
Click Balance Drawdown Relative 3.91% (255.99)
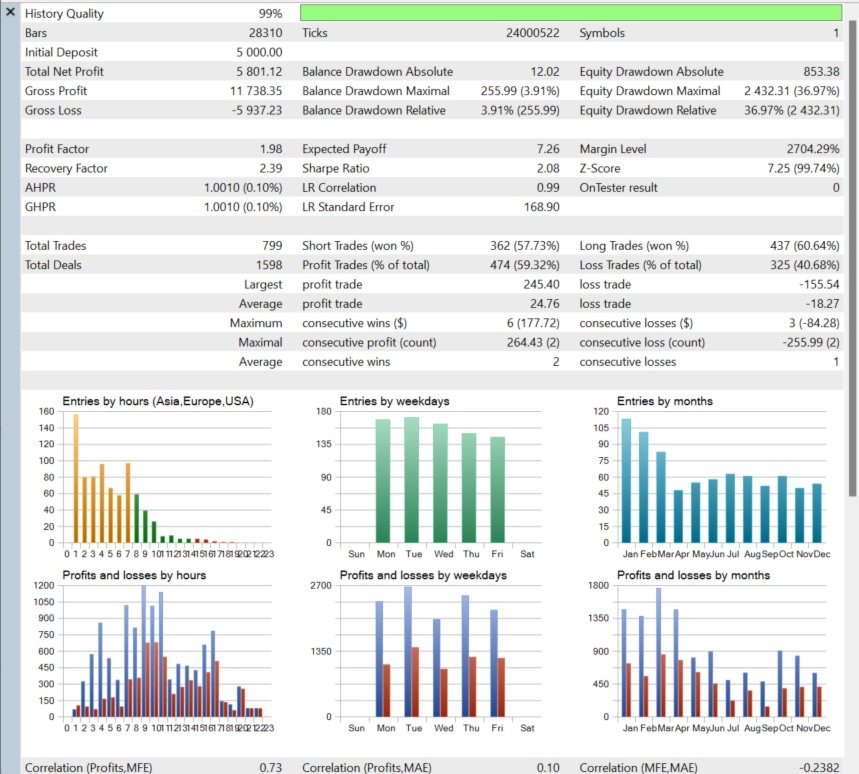tap(520, 111)
